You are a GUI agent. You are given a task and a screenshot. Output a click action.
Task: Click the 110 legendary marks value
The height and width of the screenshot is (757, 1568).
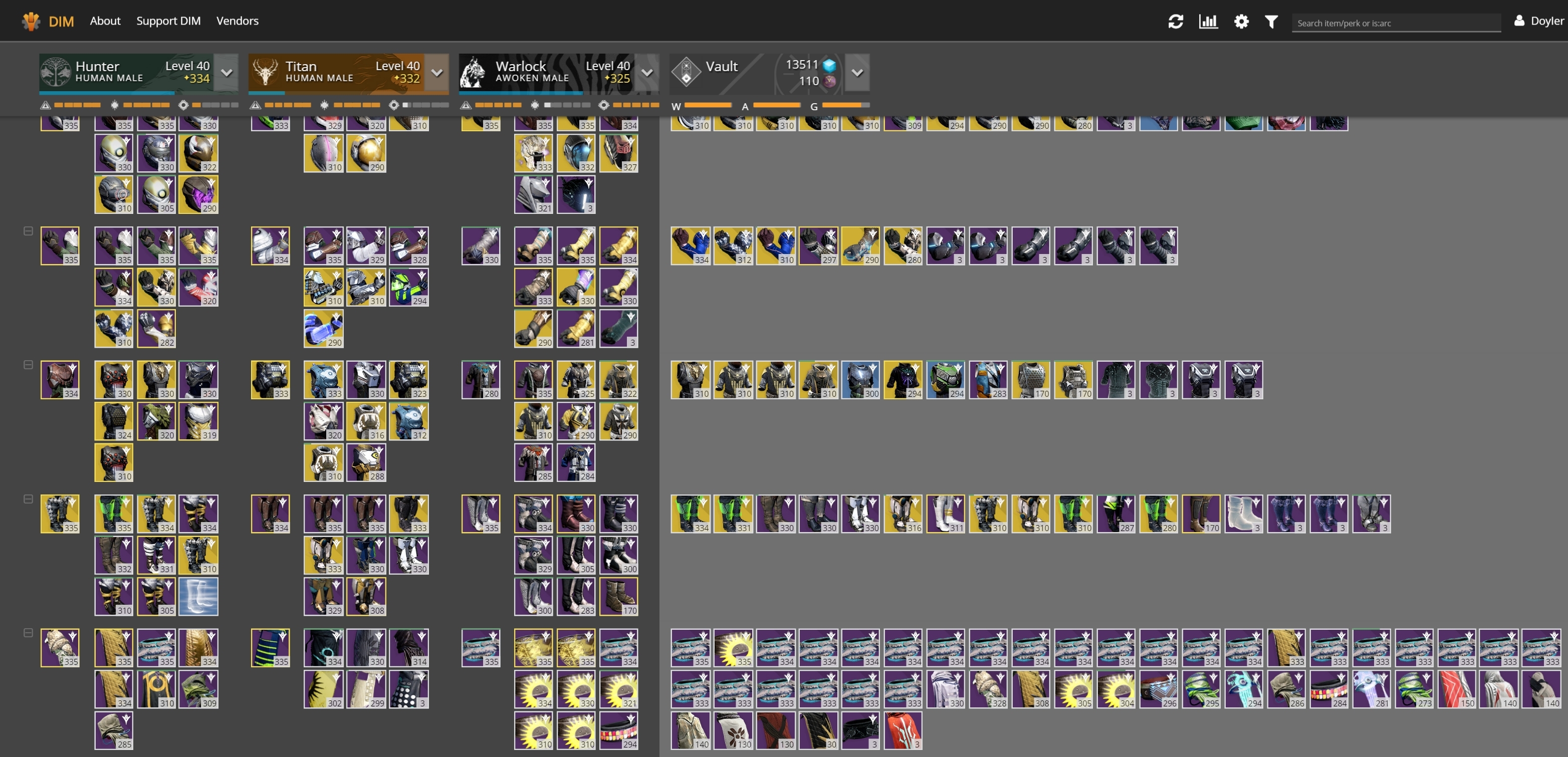(x=808, y=81)
